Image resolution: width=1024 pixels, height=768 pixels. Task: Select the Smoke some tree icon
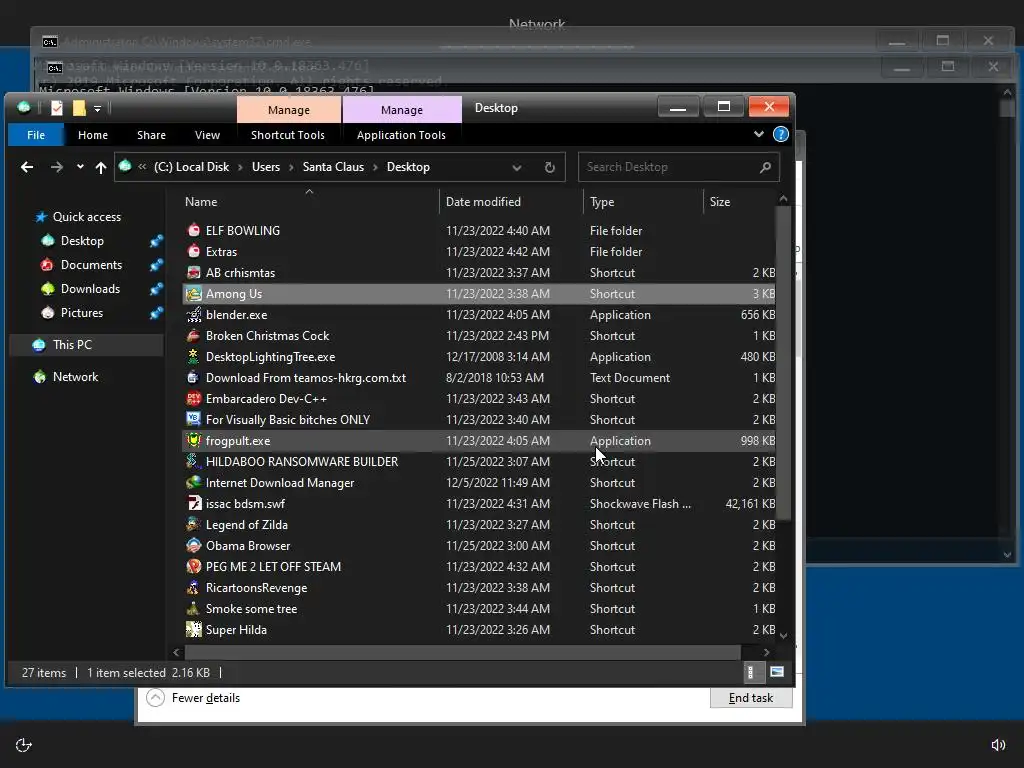pyautogui.click(x=193, y=609)
